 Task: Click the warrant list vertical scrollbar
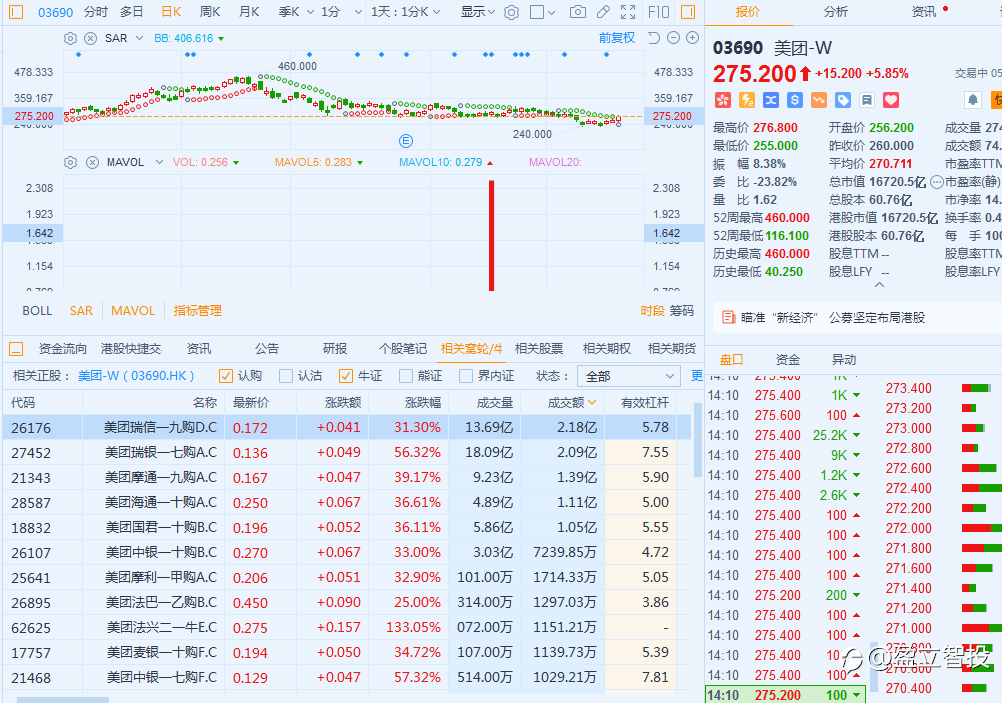(x=698, y=440)
